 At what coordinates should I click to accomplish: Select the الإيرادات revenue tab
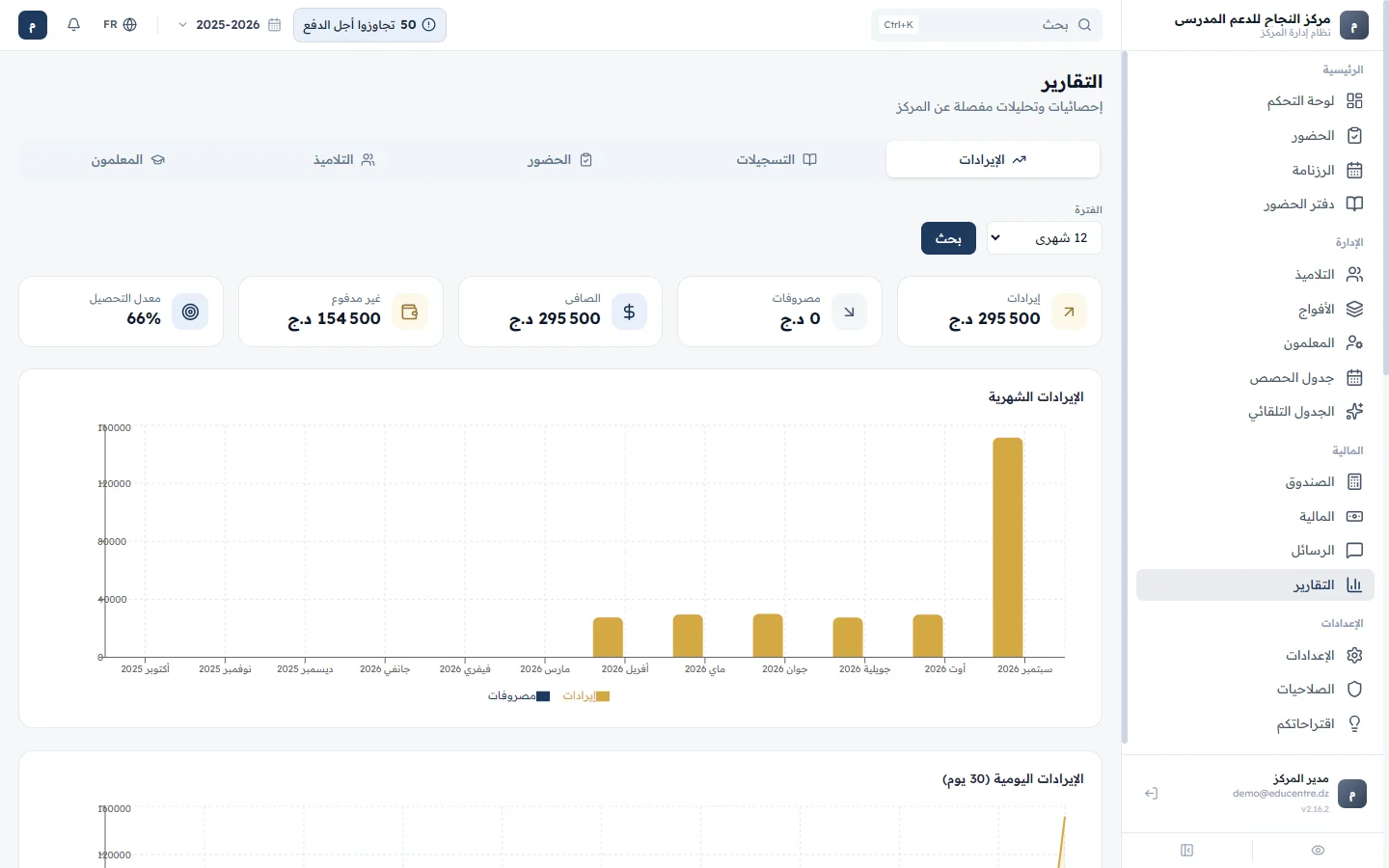pyautogui.click(x=993, y=160)
